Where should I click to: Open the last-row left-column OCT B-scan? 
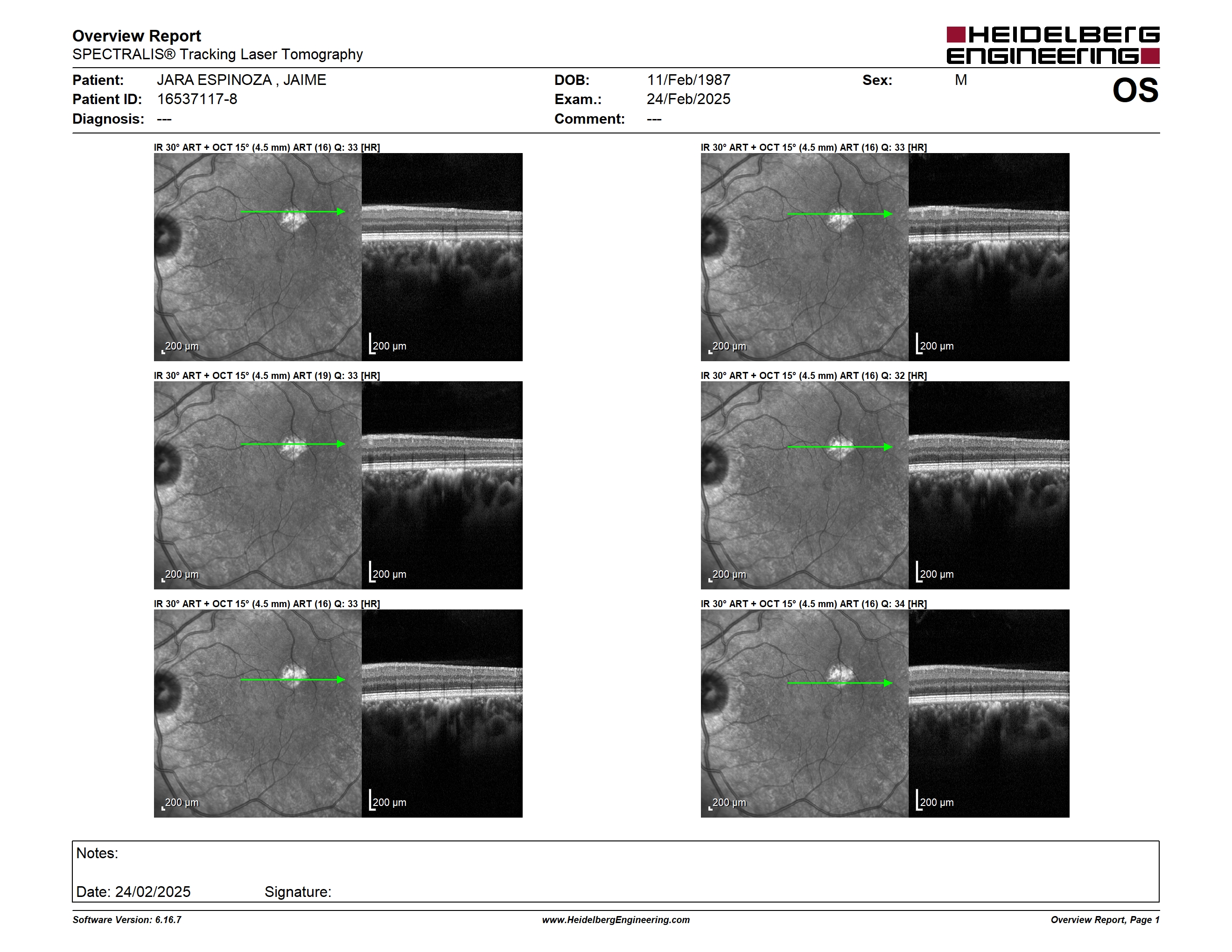tap(441, 714)
